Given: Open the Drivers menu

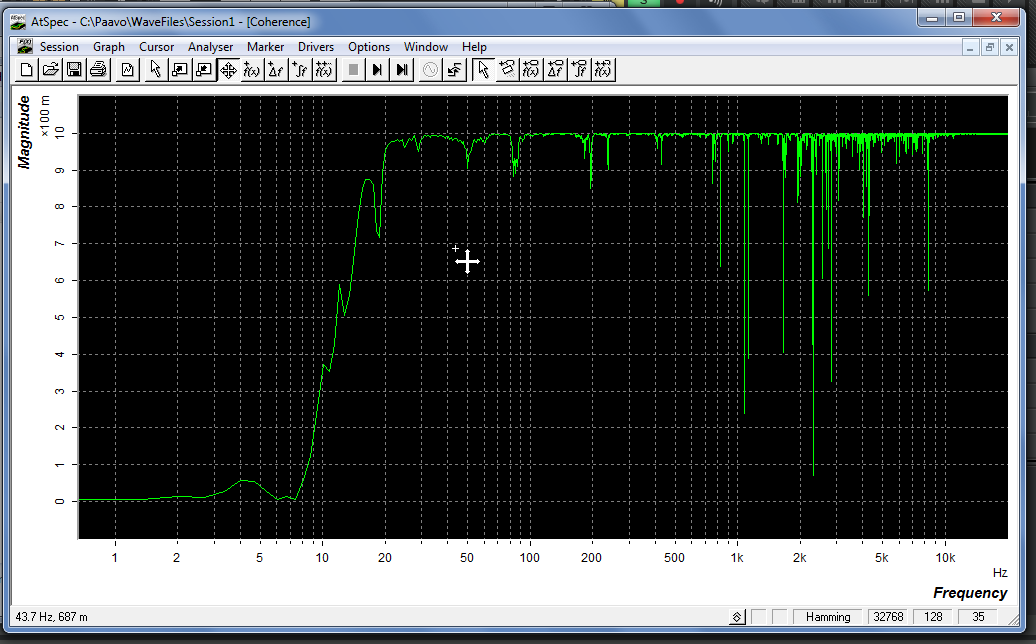Looking at the screenshot, I should click(x=316, y=47).
